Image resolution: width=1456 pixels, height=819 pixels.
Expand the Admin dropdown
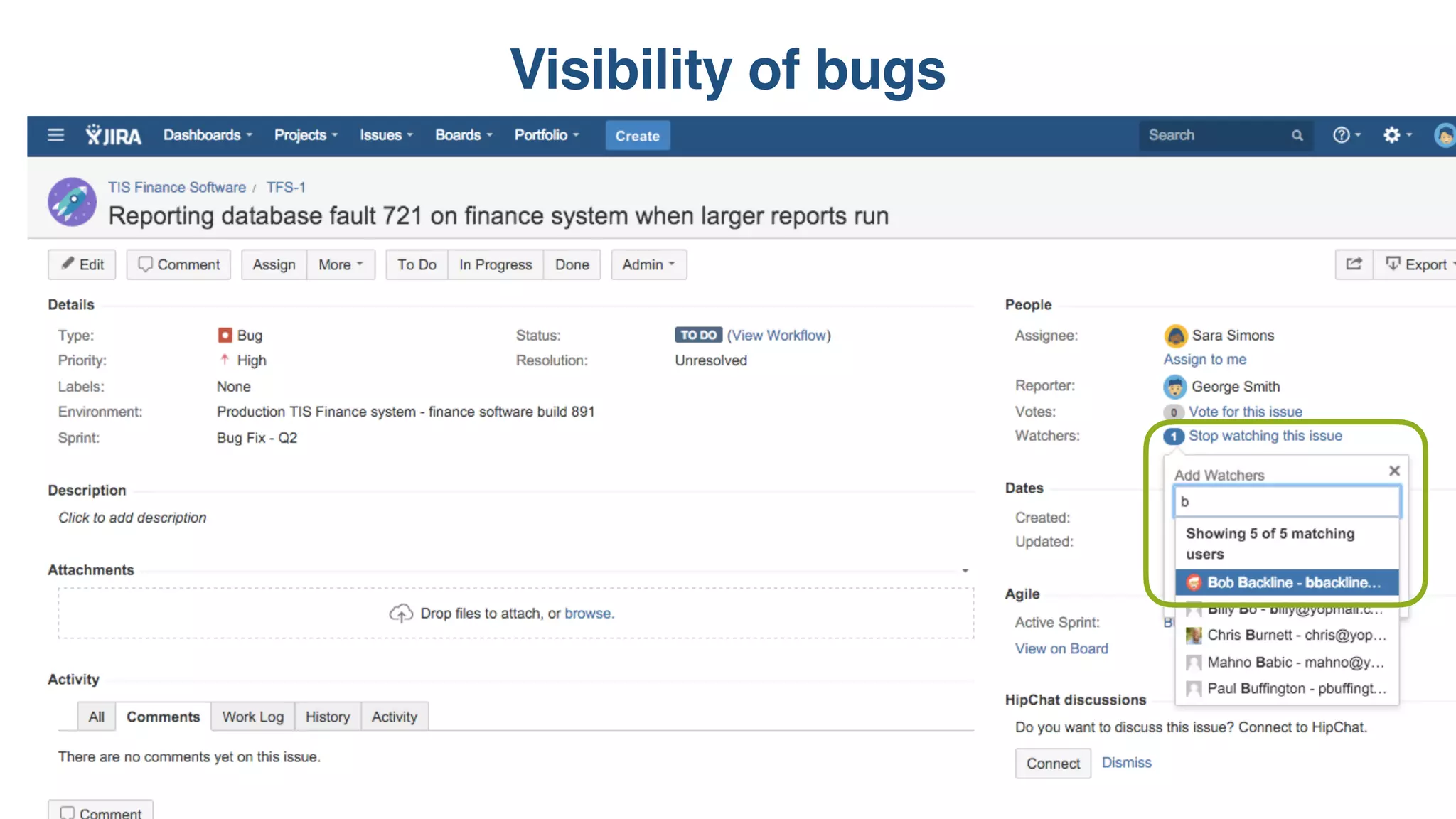648,264
